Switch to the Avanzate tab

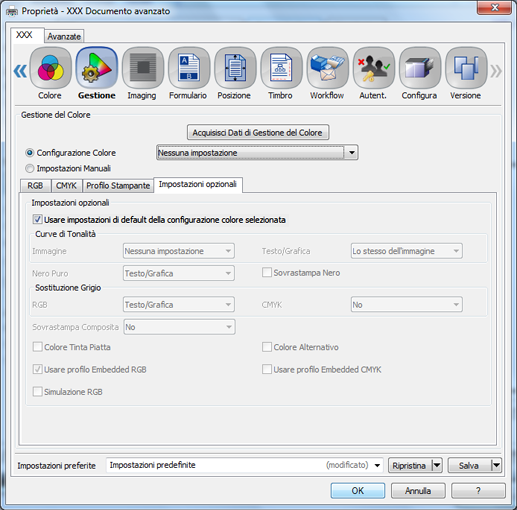64,36
